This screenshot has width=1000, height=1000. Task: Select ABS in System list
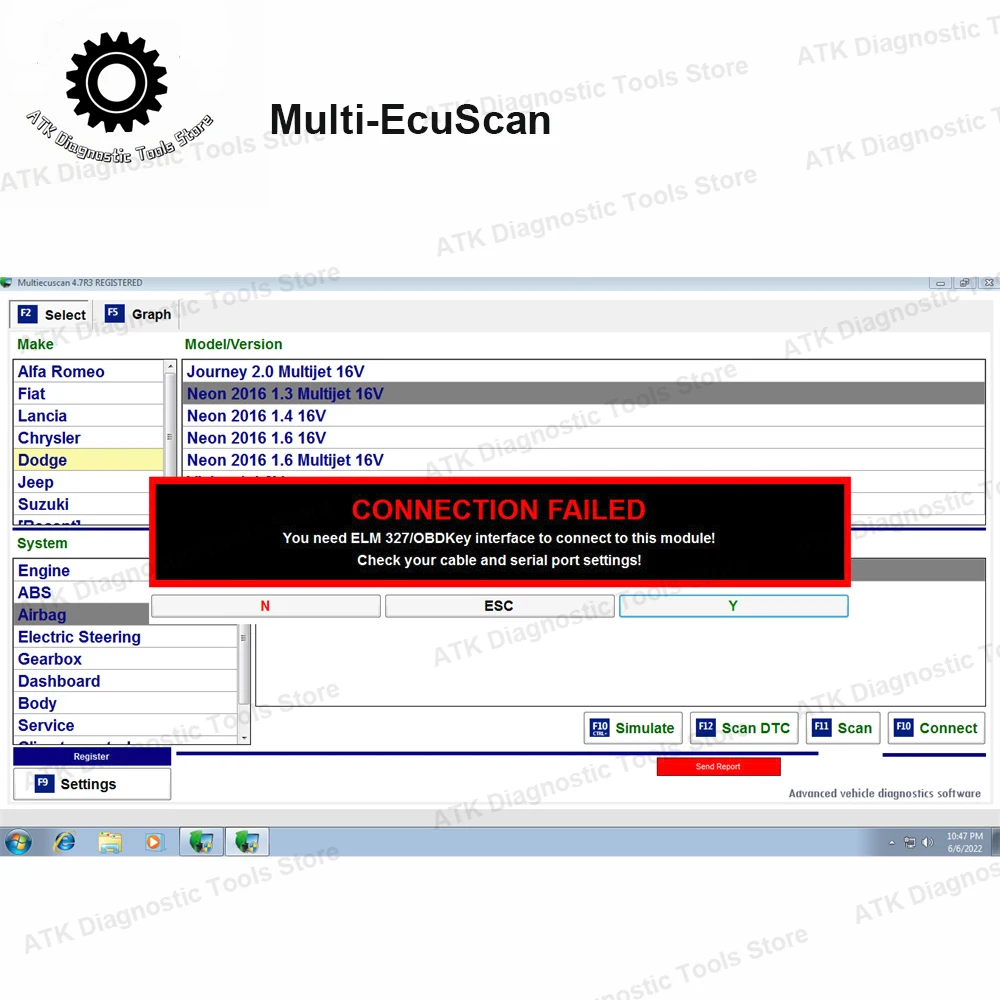coord(81,592)
